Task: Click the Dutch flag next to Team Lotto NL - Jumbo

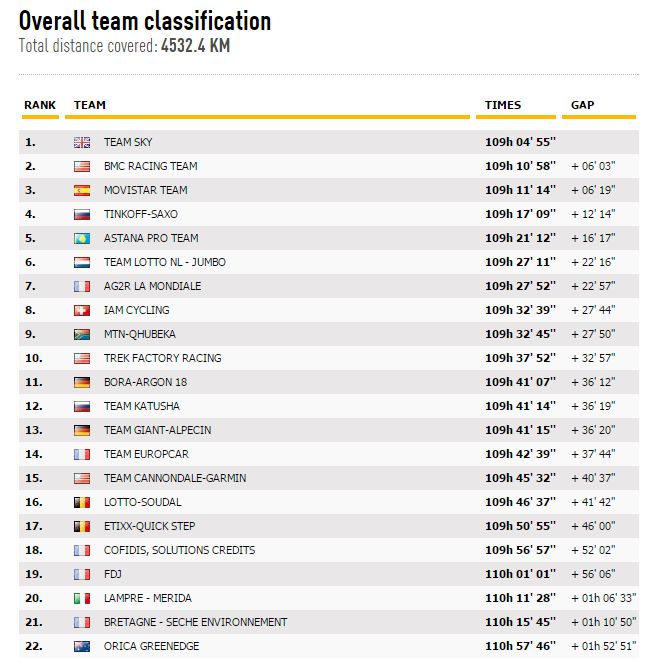Action: coord(82,263)
